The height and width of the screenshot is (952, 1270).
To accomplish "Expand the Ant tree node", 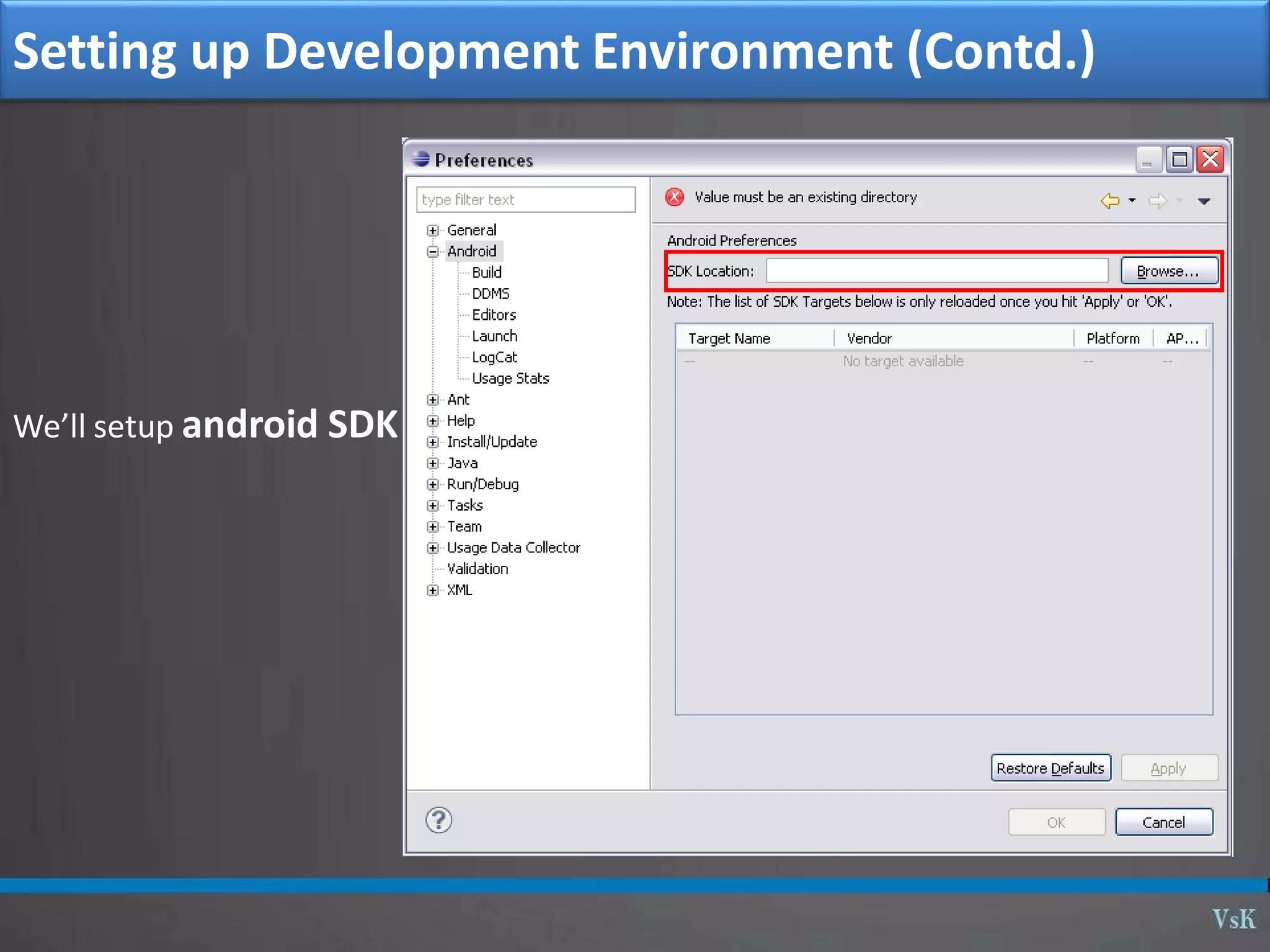I will (433, 400).
